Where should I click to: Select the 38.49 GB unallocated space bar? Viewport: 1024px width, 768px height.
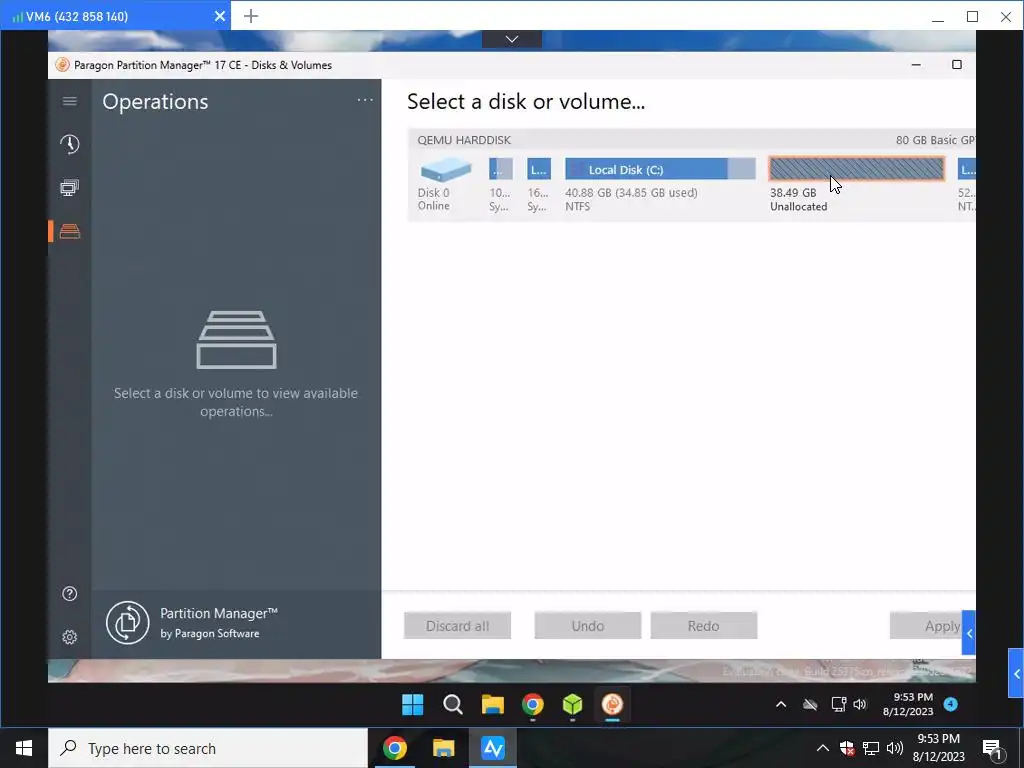856,169
